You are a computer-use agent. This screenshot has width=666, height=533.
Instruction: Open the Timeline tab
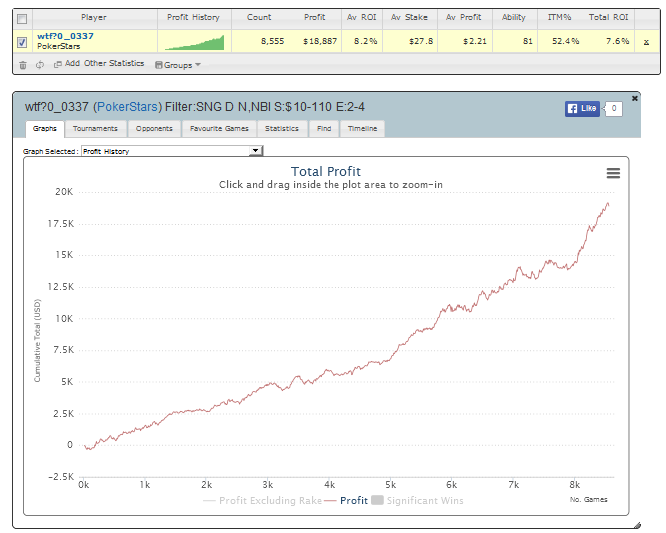362,129
